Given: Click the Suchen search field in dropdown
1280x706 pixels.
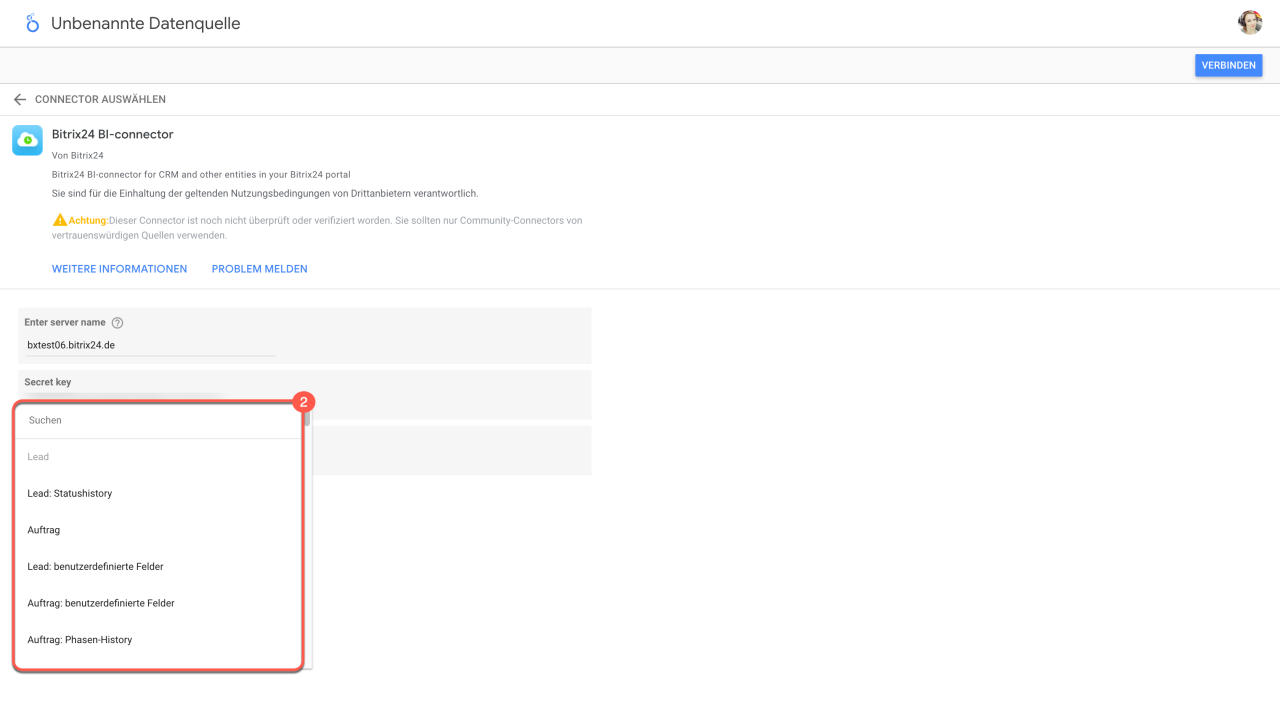Looking at the screenshot, I should [x=159, y=420].
